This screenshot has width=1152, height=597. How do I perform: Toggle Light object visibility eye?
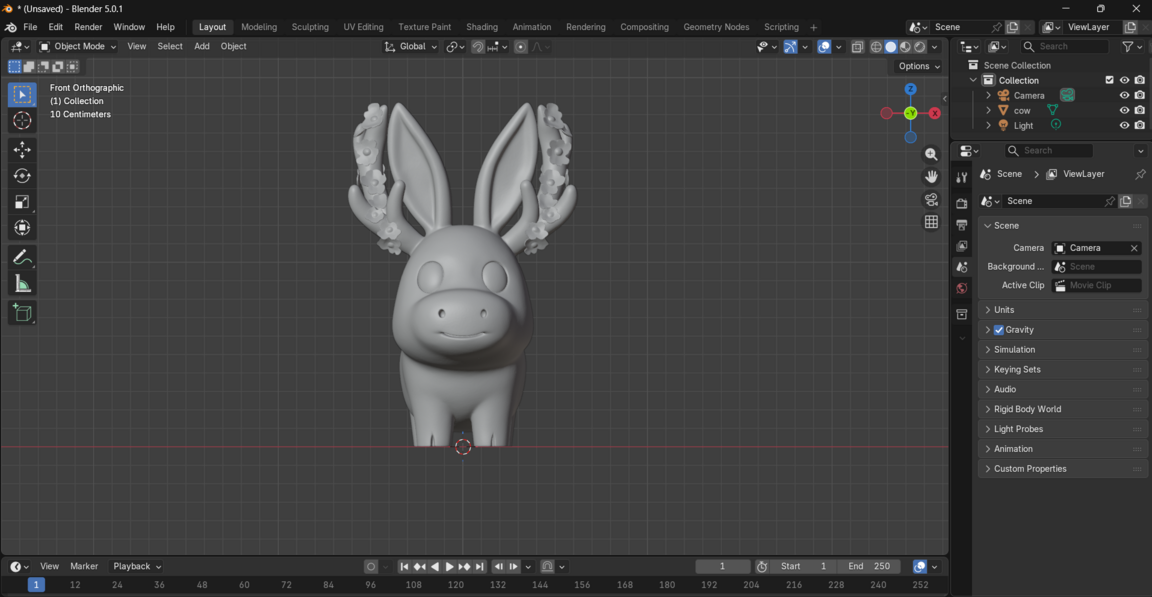(1124, 126)
